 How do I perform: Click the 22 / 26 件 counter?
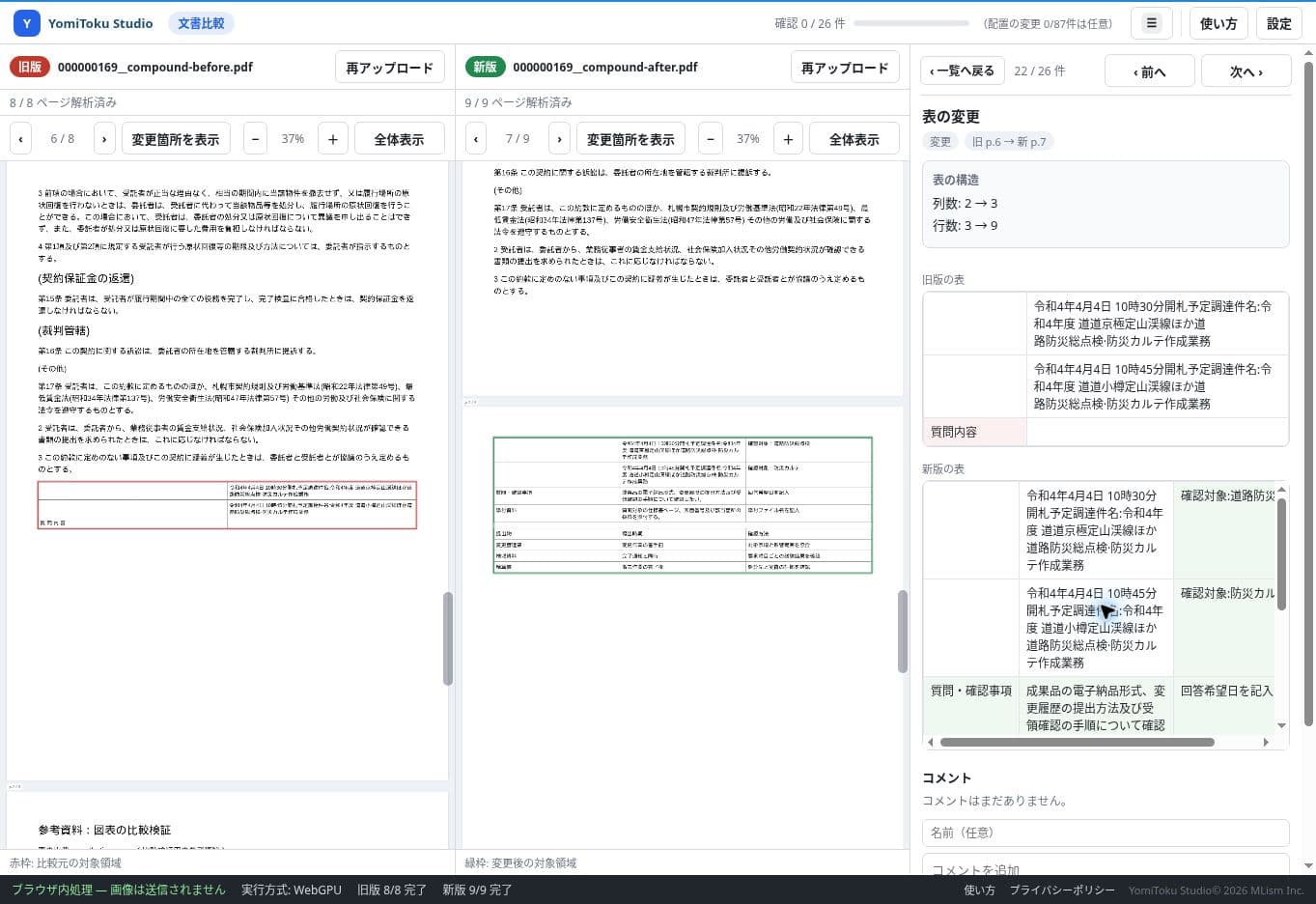coord(1039,71)
